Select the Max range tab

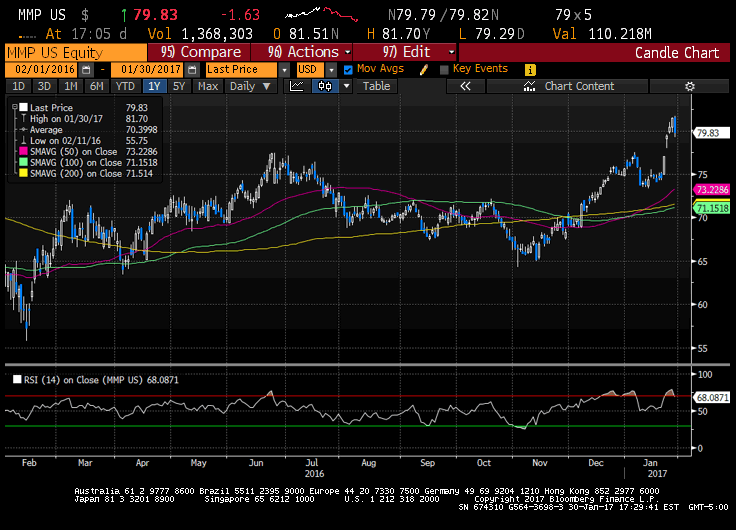tap(208, 86)
